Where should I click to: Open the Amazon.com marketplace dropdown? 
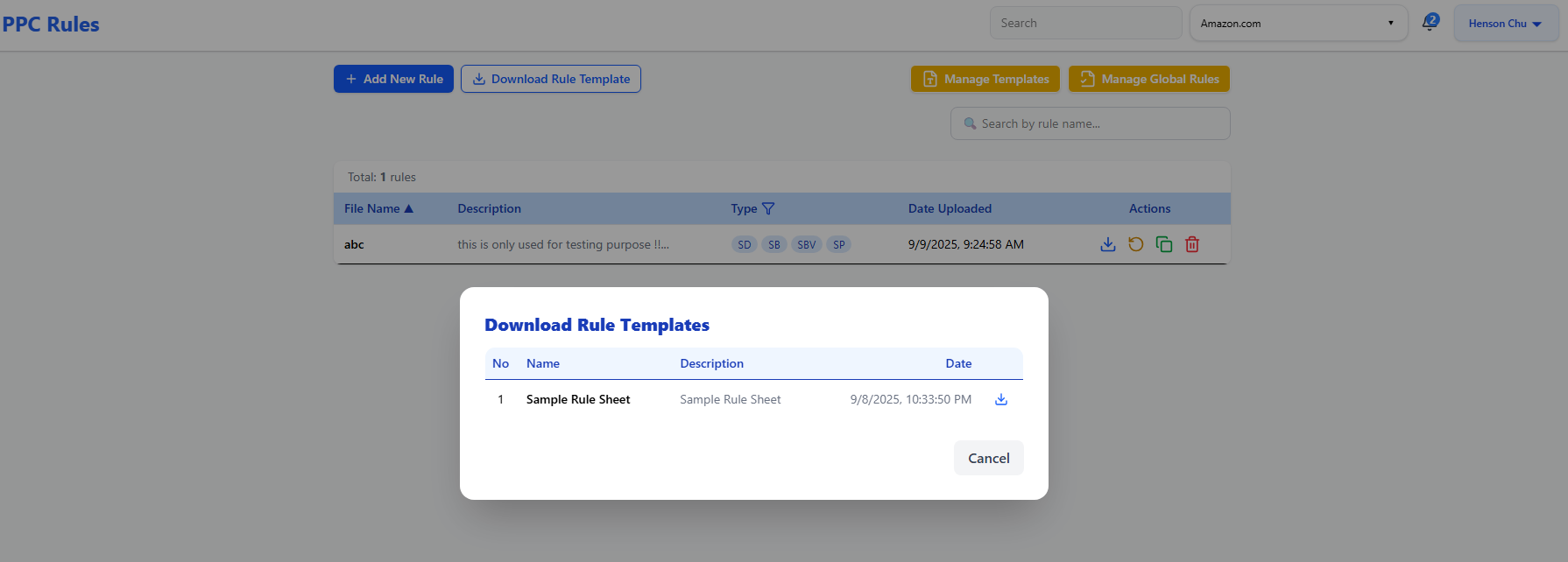tap(1297, 24)
